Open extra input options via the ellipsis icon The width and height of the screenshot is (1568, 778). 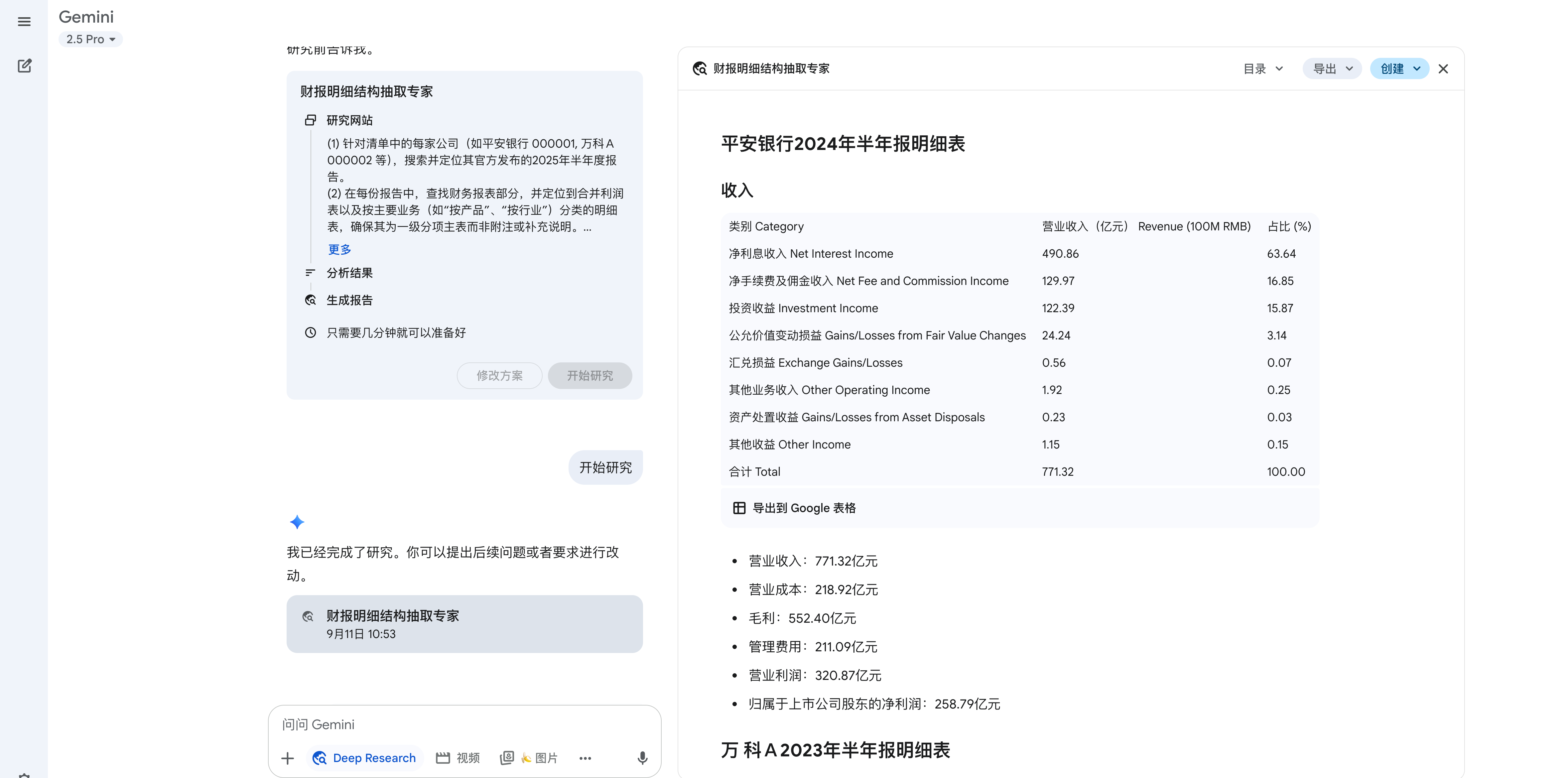tap(585, 758)
